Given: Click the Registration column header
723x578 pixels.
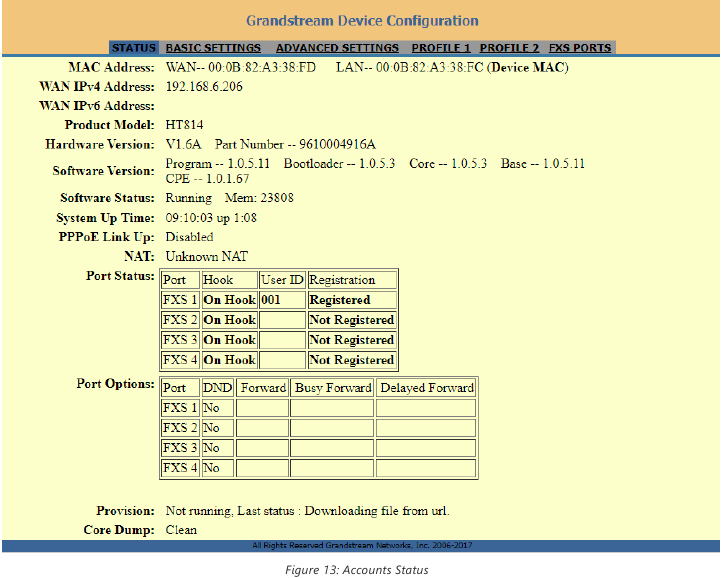Looking at the screenshot, I should point(352,280).
